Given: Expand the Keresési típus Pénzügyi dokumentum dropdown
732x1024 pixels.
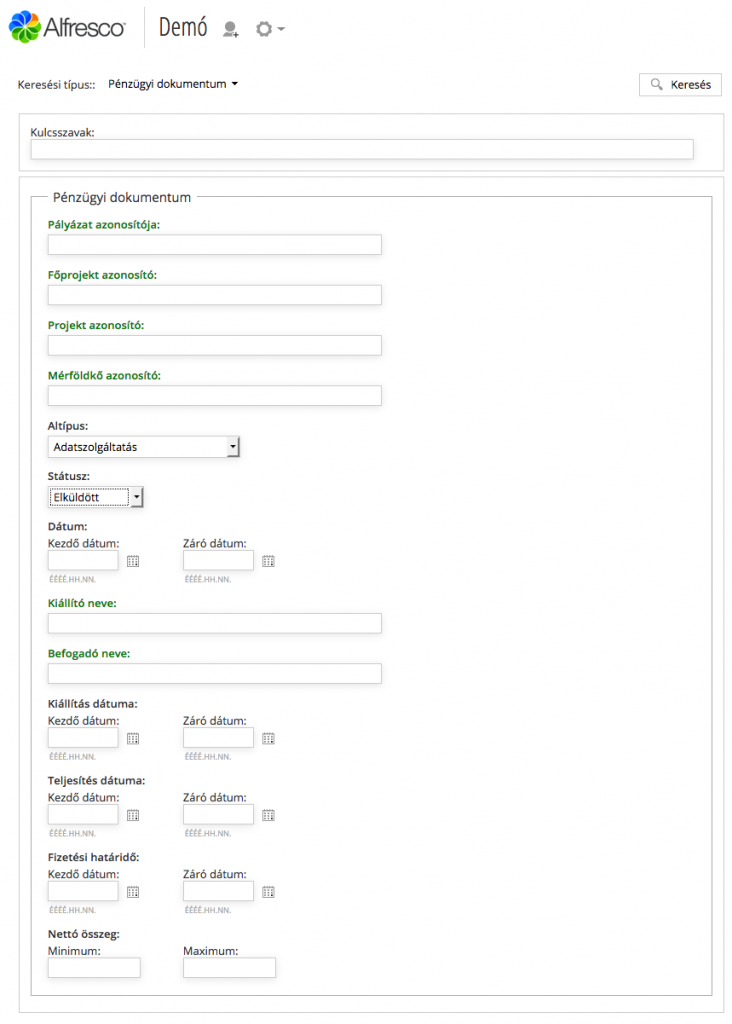Looking at the screenshot, I should point(173,84).
